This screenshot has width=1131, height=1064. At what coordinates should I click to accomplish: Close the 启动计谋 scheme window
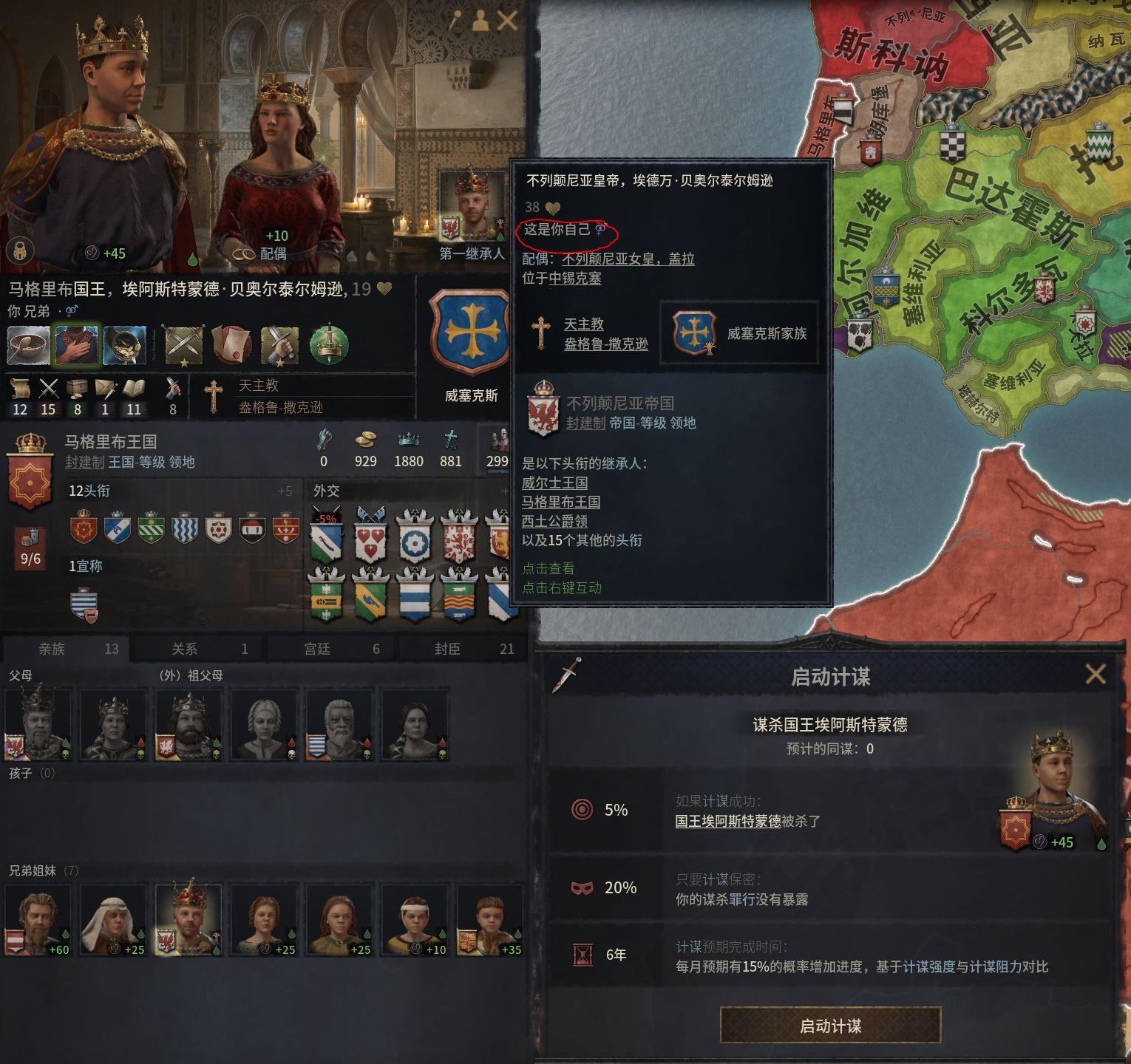pyautogui.click(x=1095, y=674)
